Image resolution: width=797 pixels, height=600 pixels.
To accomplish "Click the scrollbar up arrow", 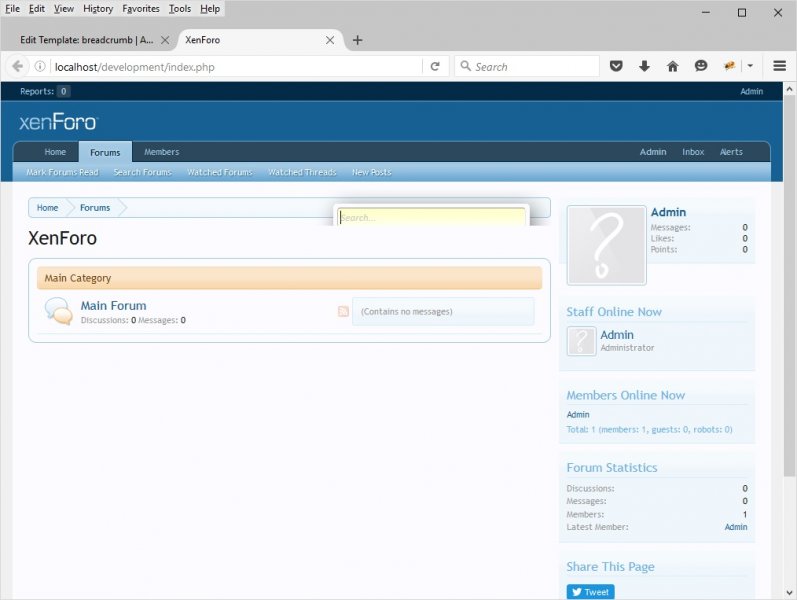I will tap(789, 89).
